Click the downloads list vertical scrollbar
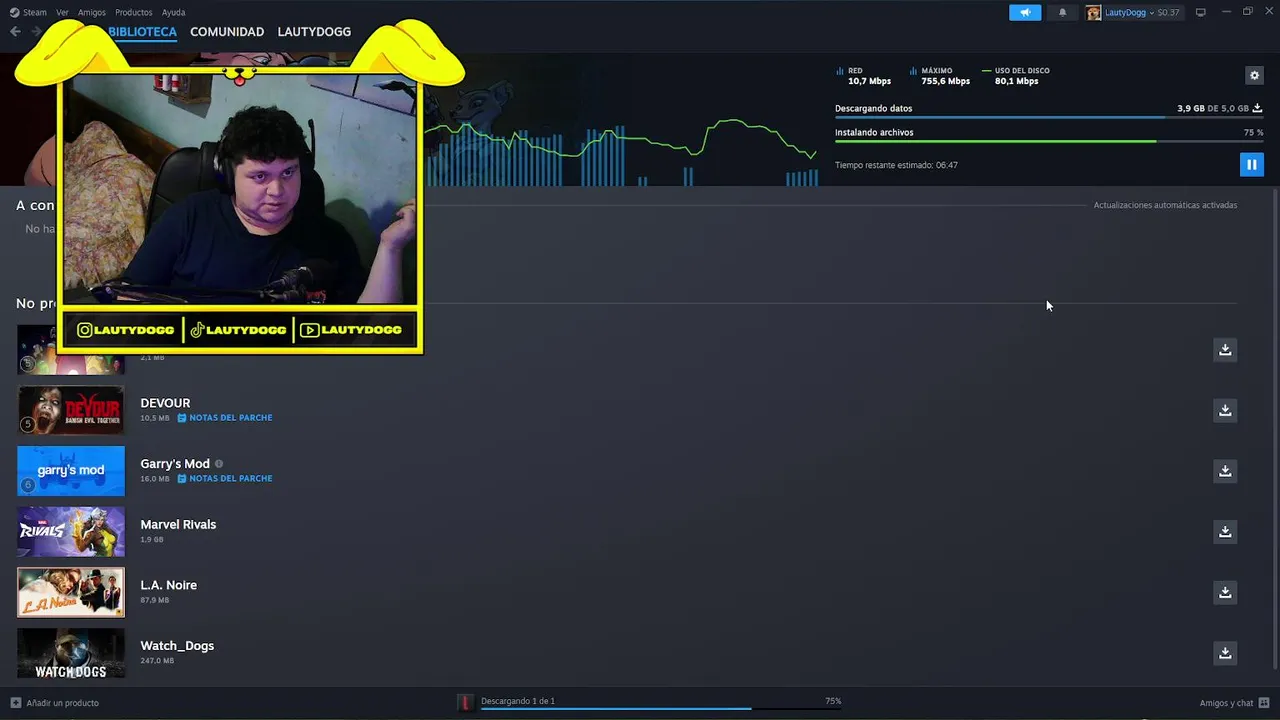 pos(1273,430)
